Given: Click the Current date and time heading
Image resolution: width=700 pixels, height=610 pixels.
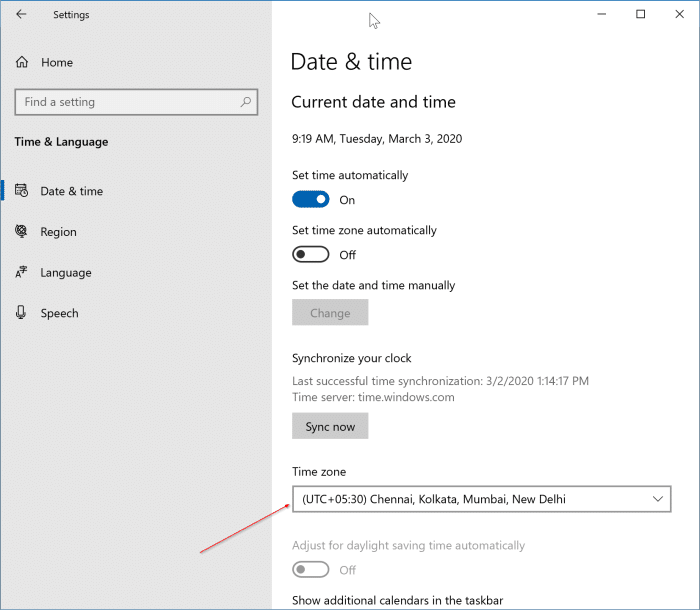Looking at the screenshot, I should point(373,102).
